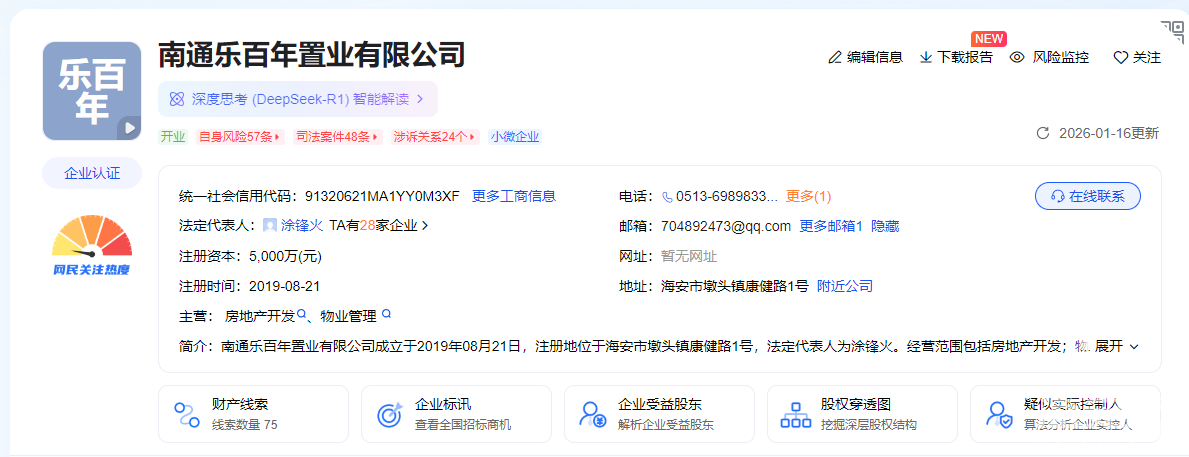
Task: Click the download arrow icon beside 下载报告
Action: pos(926,57)
